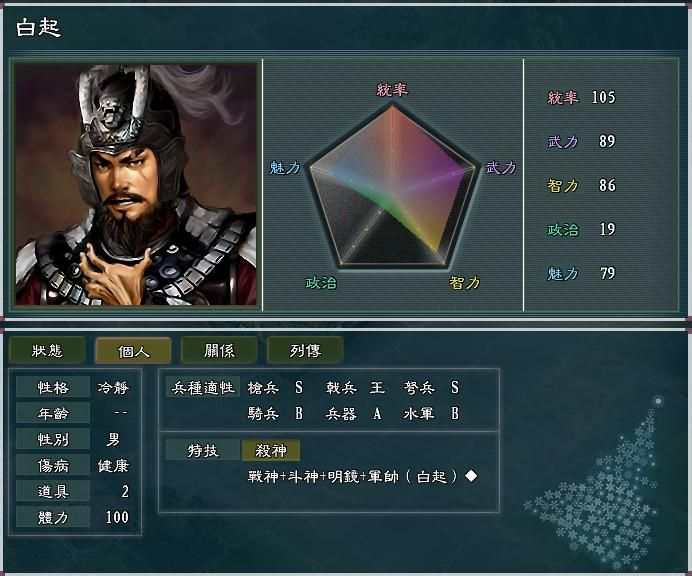Click the 性格 personality label

click(x=53, y=388)
